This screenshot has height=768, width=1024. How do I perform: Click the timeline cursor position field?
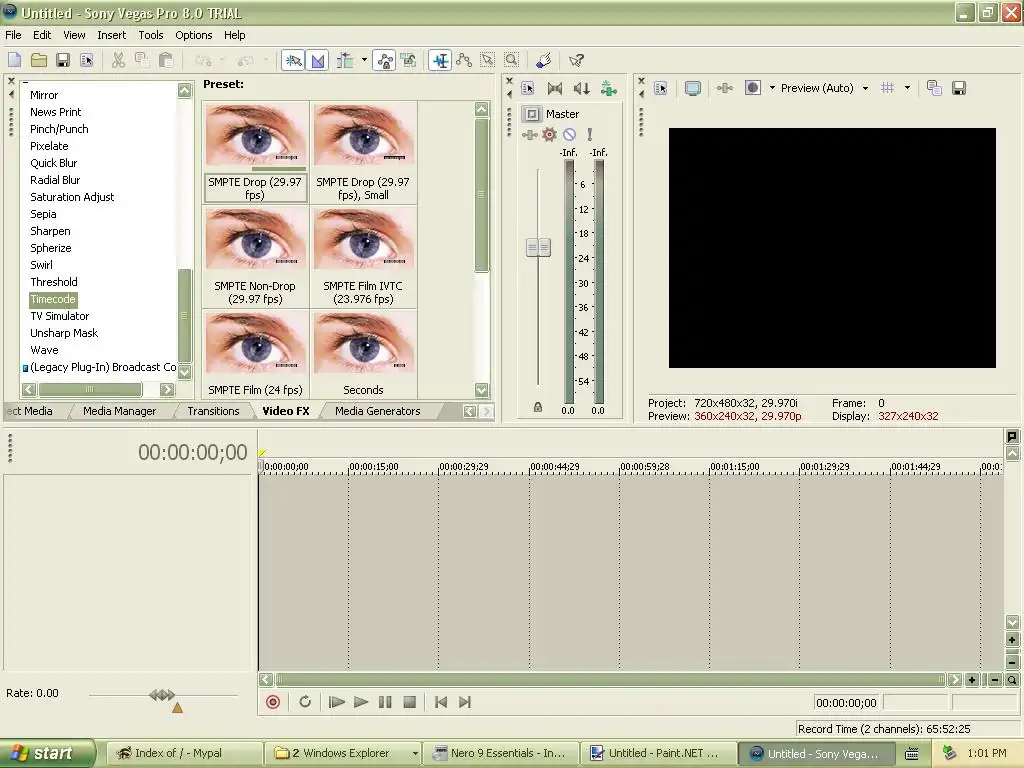[x=846, y=703]
